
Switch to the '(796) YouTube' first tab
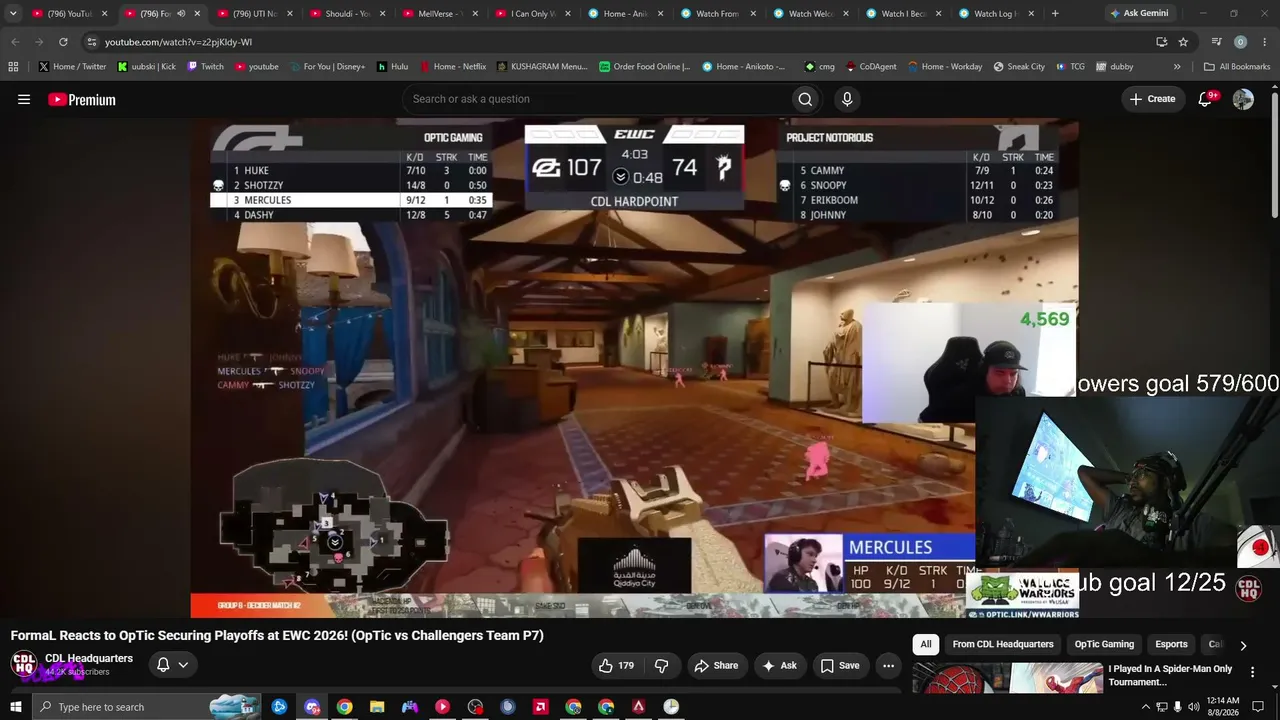pyautogui.click(x=70, y=14)
